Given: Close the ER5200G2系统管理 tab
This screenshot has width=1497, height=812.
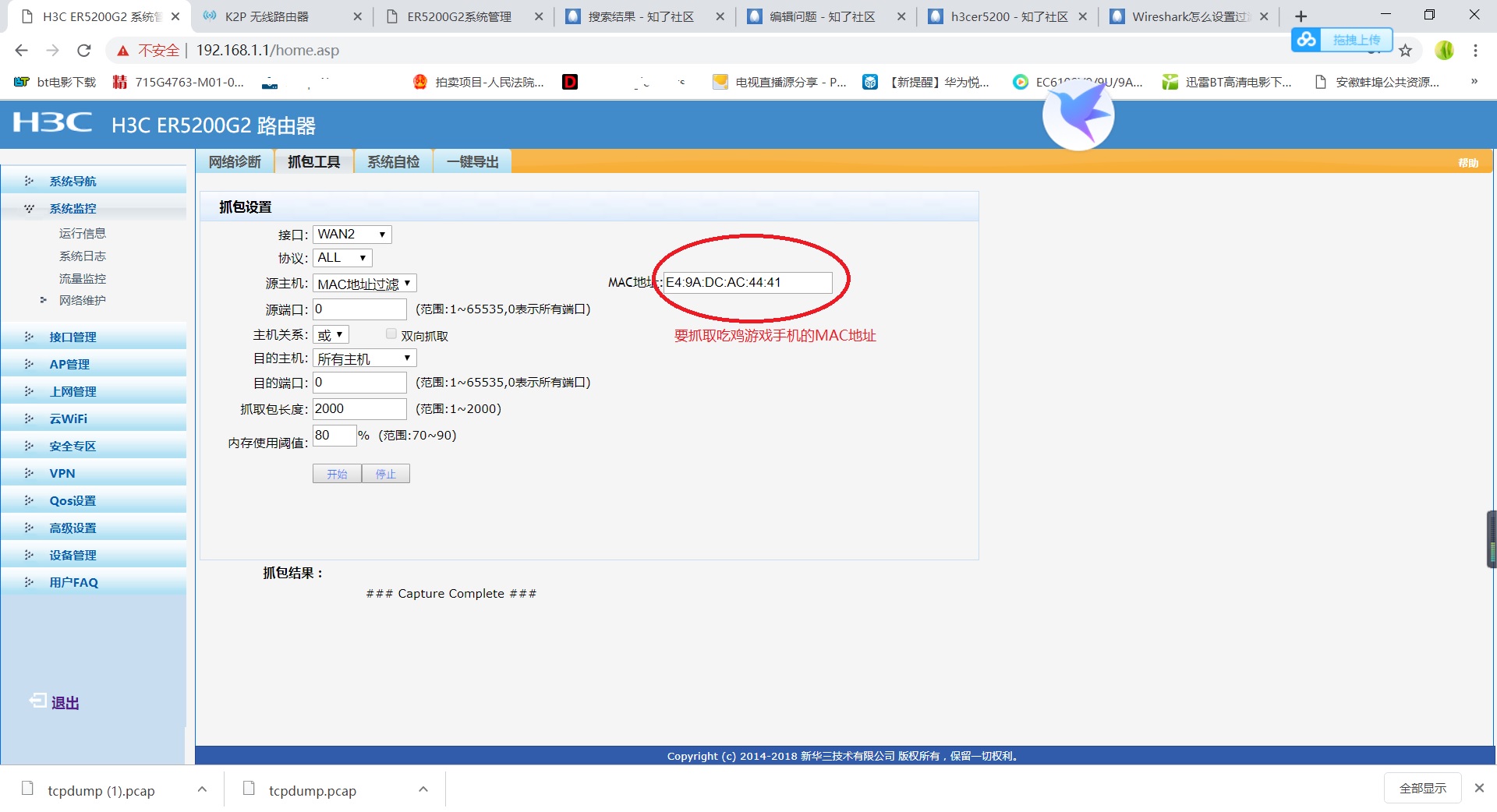Looking at the screenshot, I should tap(539, 16).
